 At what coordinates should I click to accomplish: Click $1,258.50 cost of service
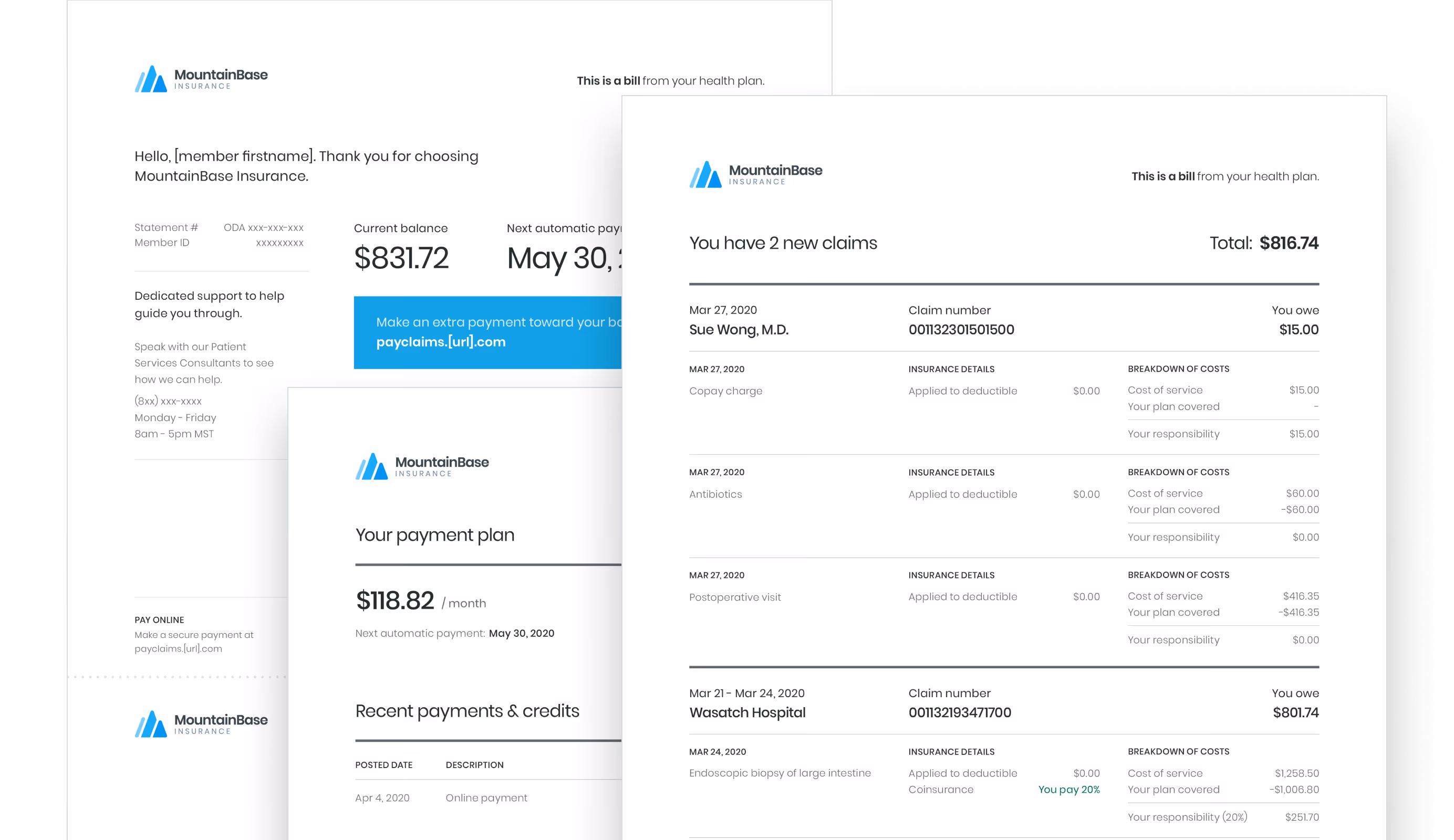click(1296, 774)
